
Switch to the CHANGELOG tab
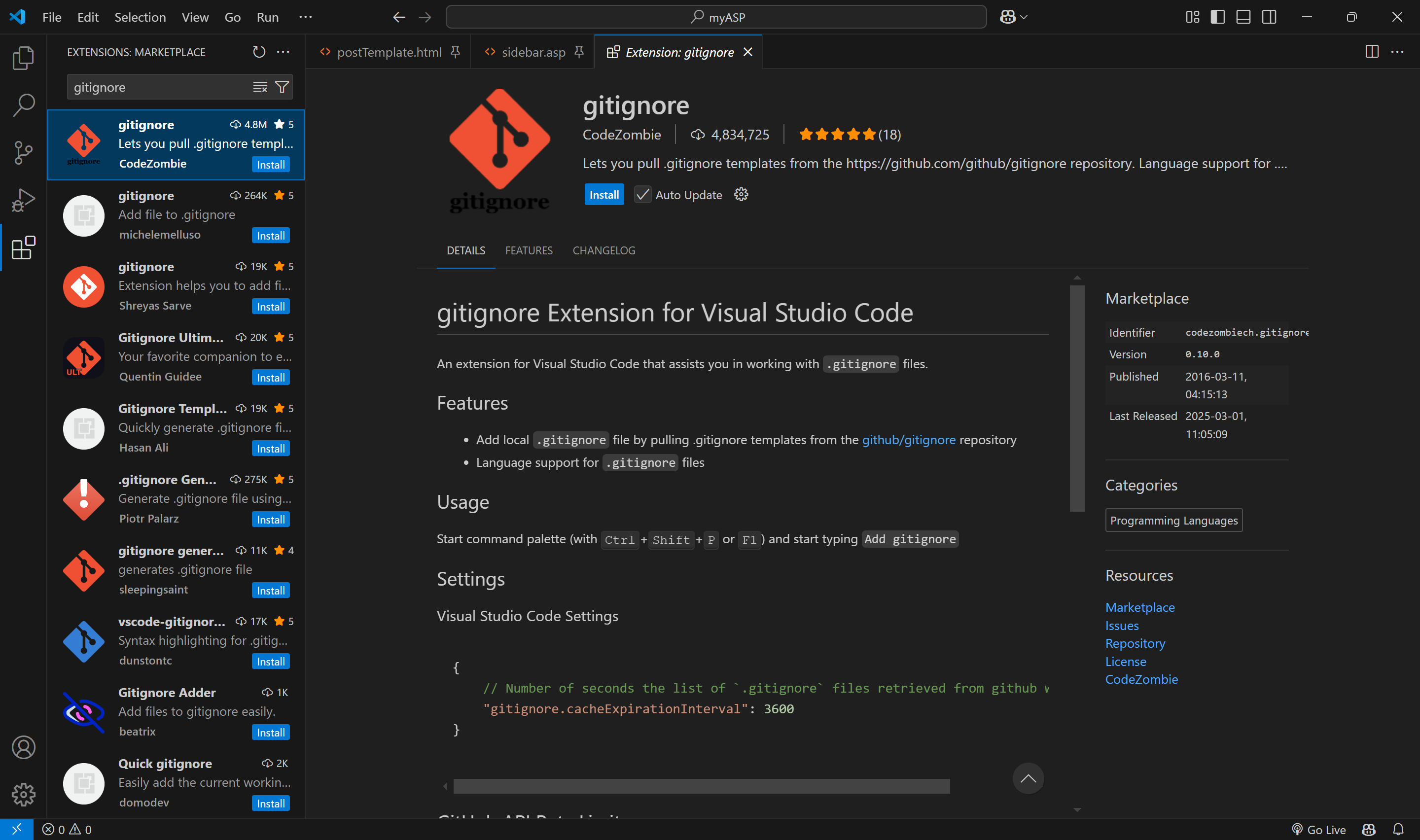coord(604,250)
